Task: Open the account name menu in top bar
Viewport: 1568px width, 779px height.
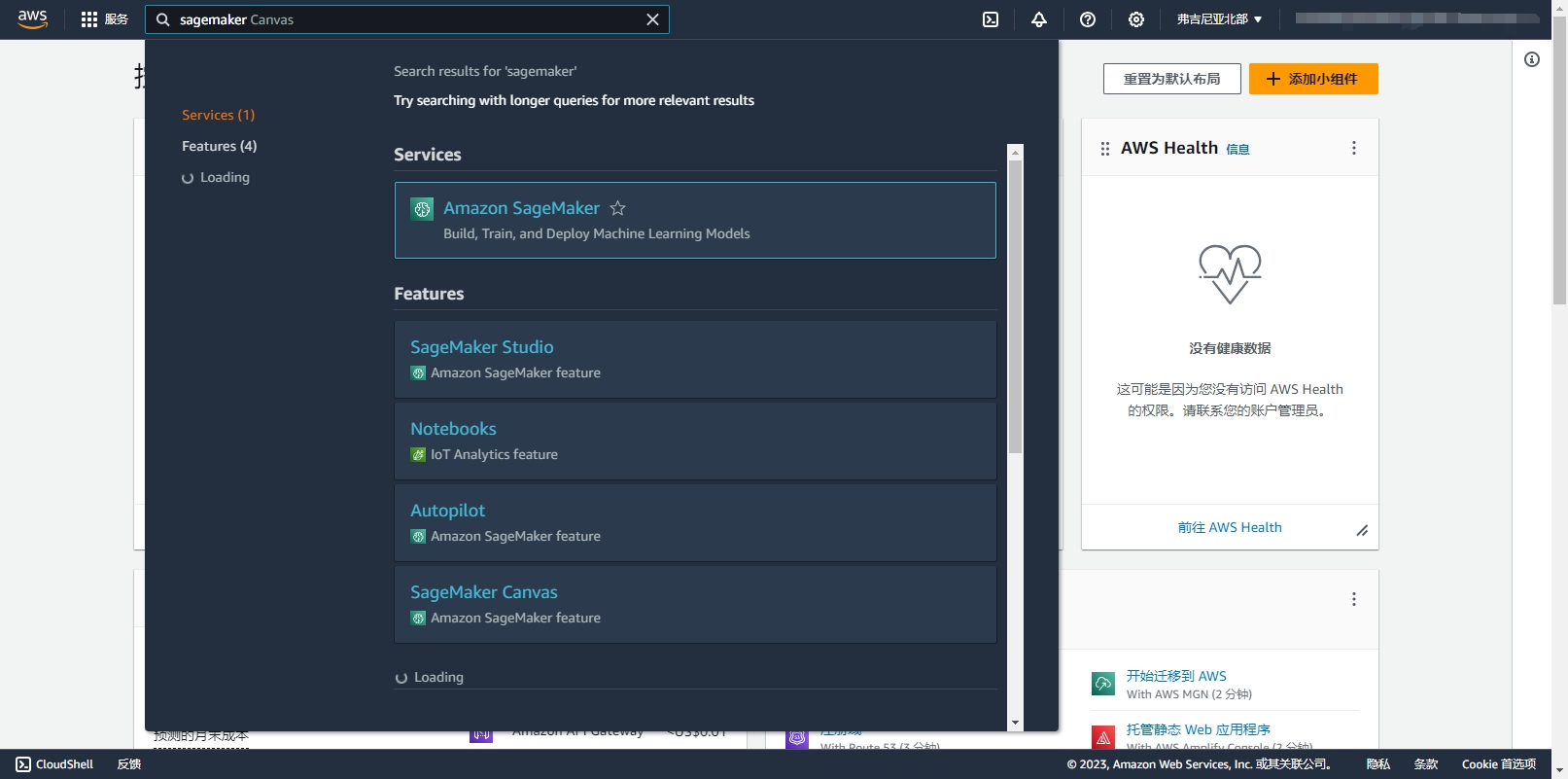Action: click(x=1416, y=19)
